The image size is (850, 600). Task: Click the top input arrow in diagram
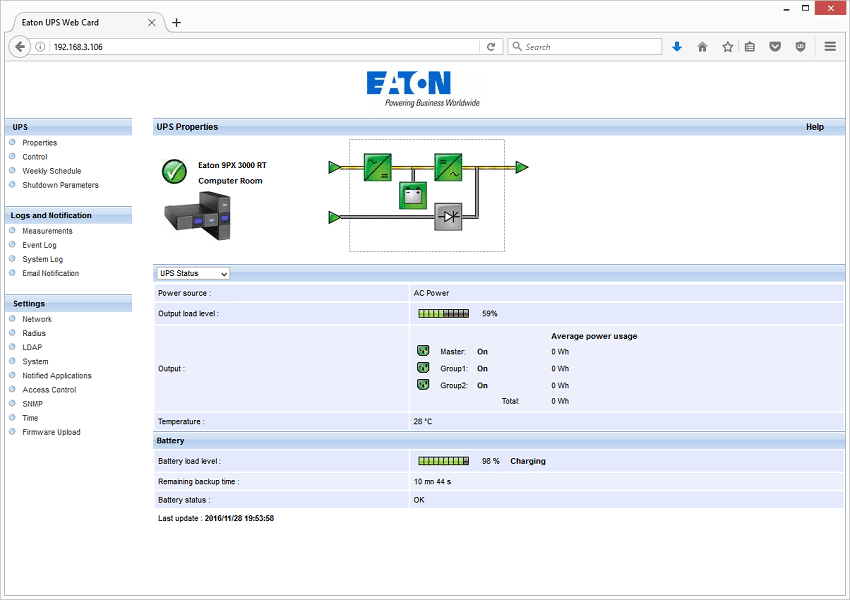pyautogui.click(x=334, y=167)
